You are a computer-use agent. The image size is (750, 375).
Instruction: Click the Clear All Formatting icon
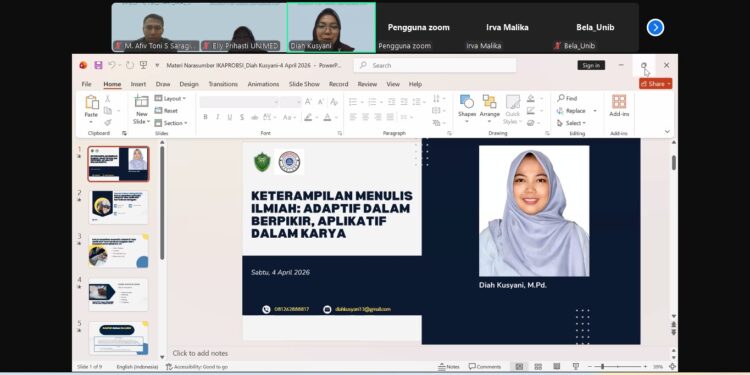334,102
